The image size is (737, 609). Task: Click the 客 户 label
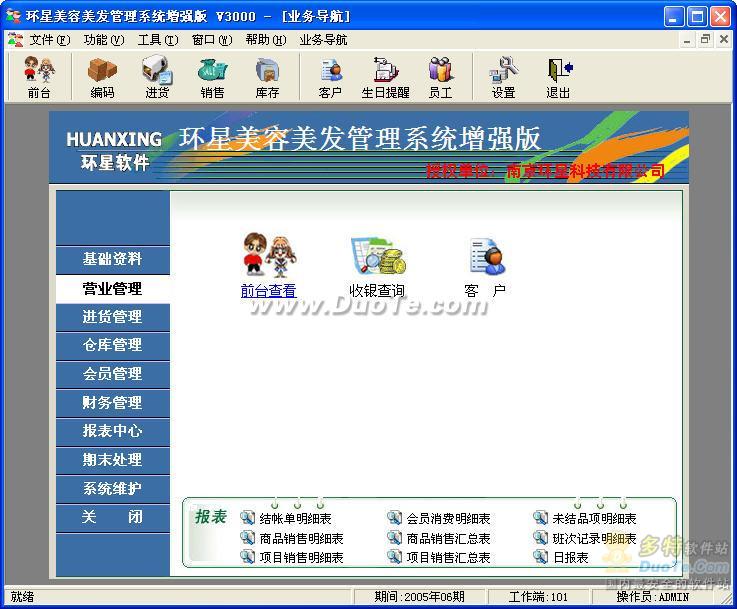[x=486, y=291]
